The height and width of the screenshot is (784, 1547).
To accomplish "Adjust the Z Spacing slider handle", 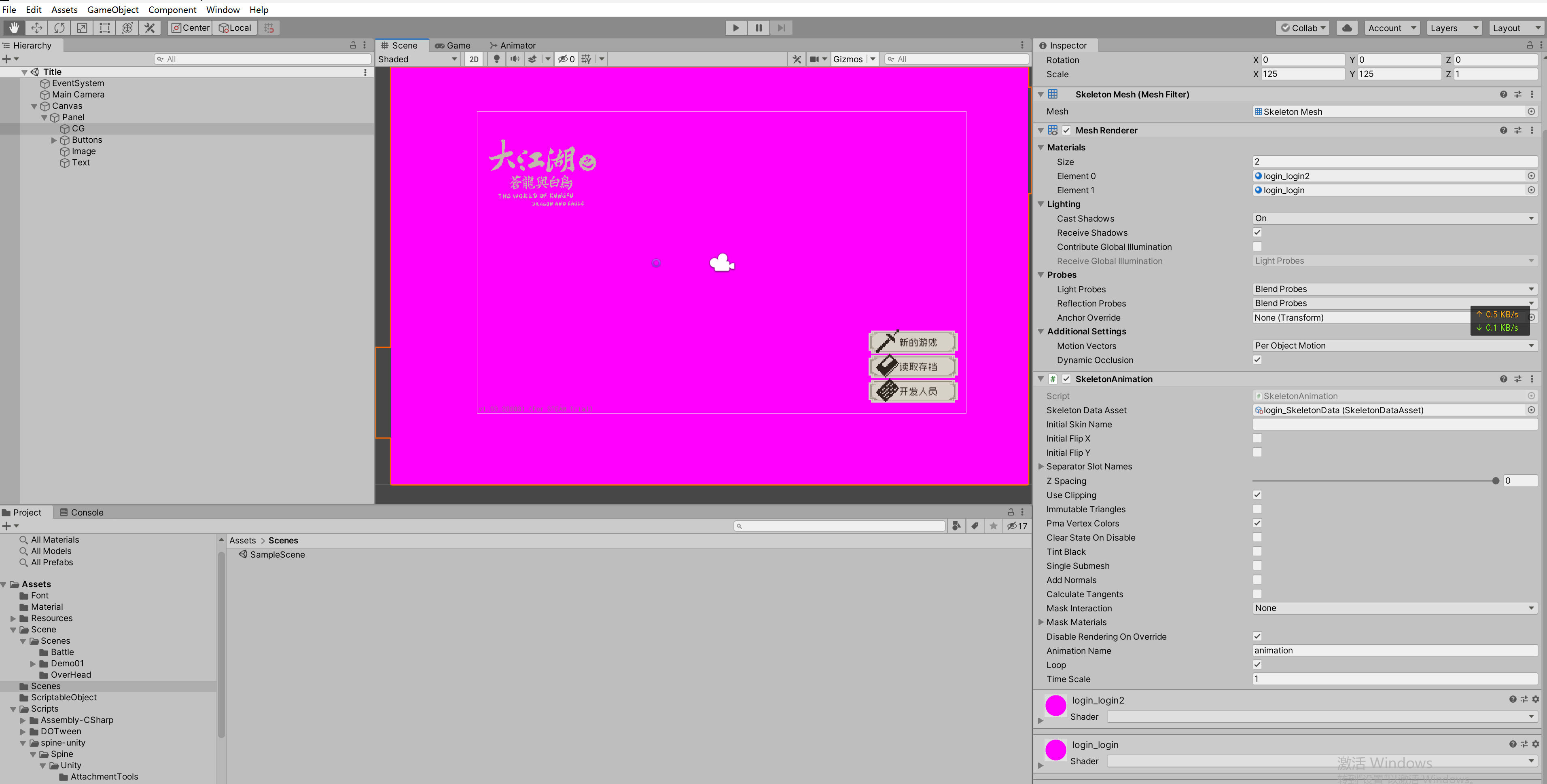I will 1495,481.
